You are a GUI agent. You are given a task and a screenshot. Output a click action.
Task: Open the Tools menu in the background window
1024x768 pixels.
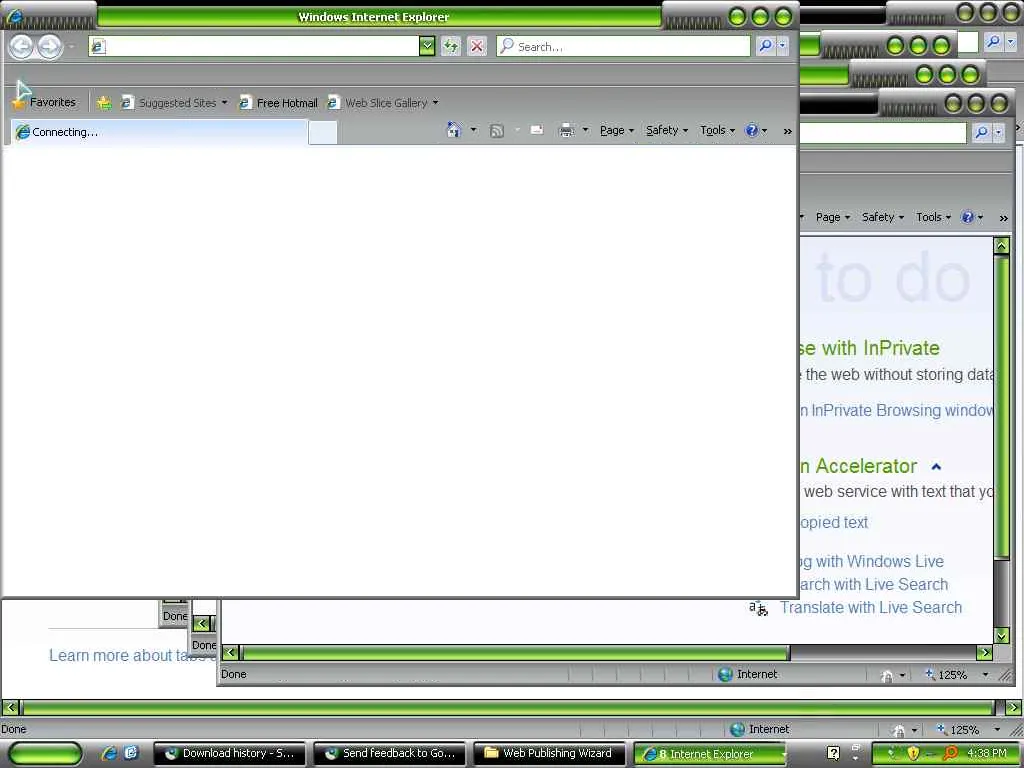(933, 217)
